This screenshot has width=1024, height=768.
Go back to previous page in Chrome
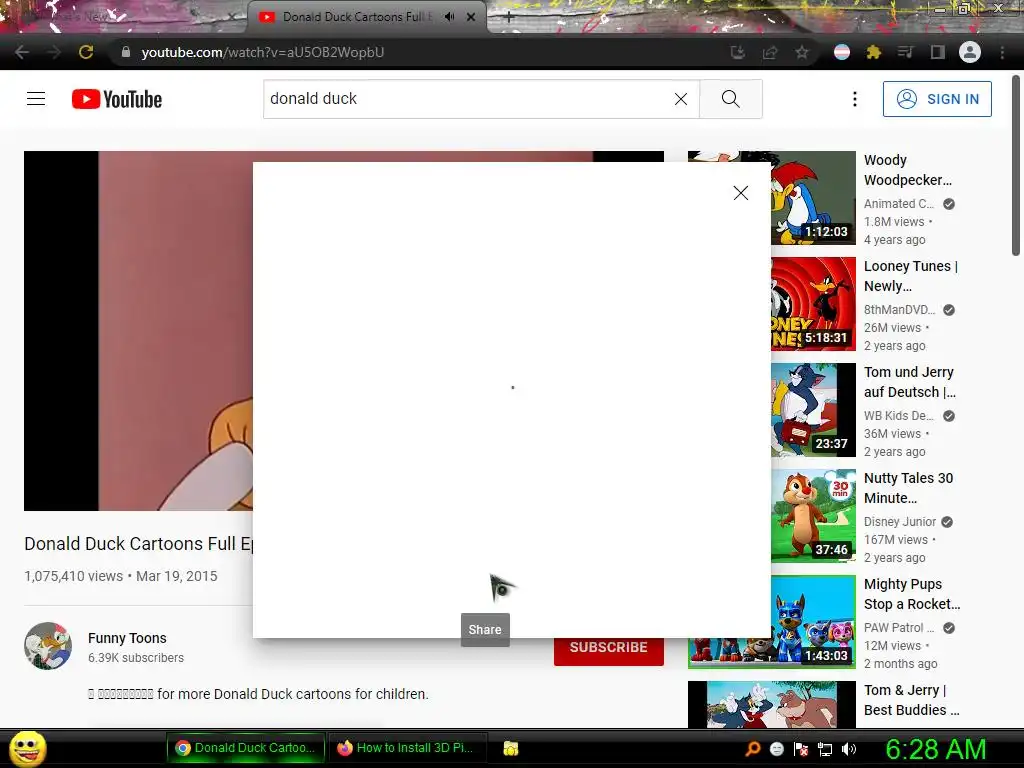[x=22, y=52]
